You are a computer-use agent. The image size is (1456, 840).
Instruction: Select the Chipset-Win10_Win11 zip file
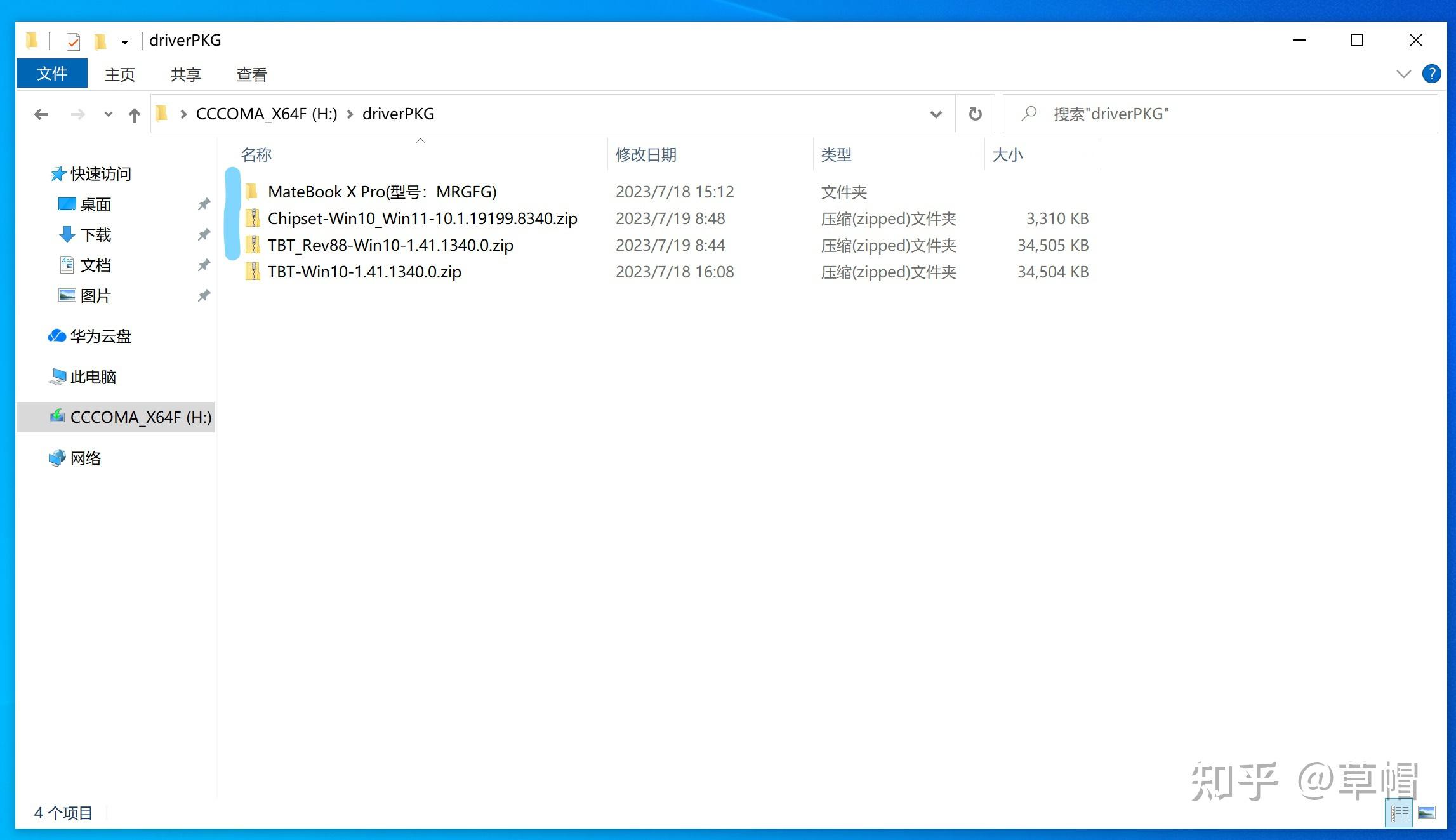[422, 219]
